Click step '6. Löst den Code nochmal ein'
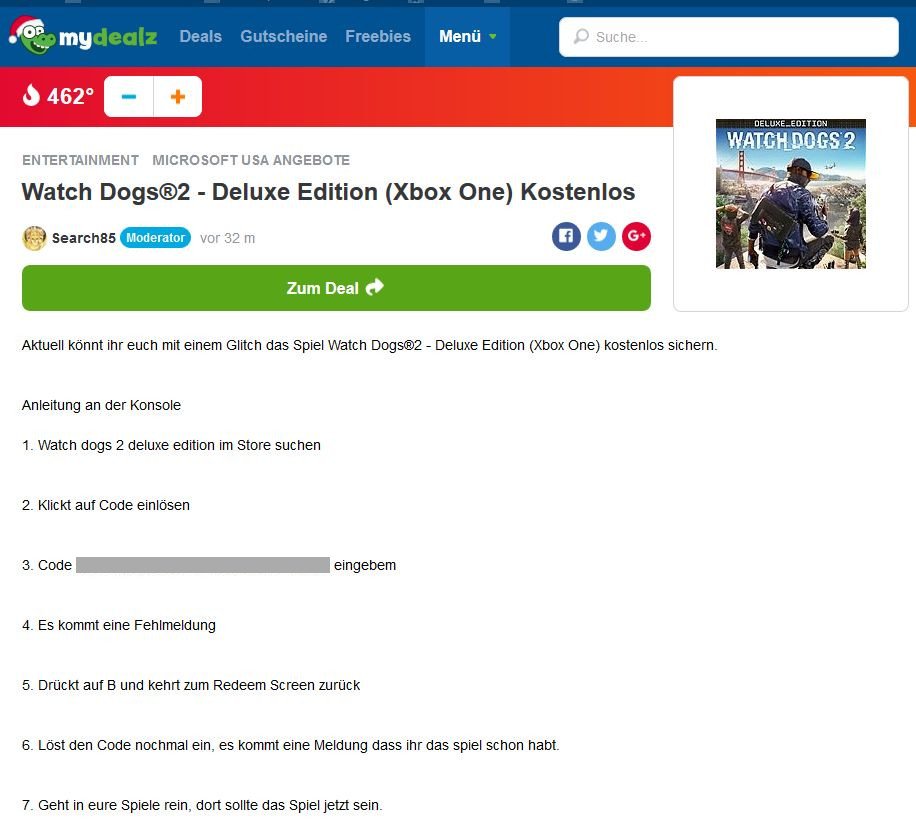This screenshot has height=831, width=916. 291,745
